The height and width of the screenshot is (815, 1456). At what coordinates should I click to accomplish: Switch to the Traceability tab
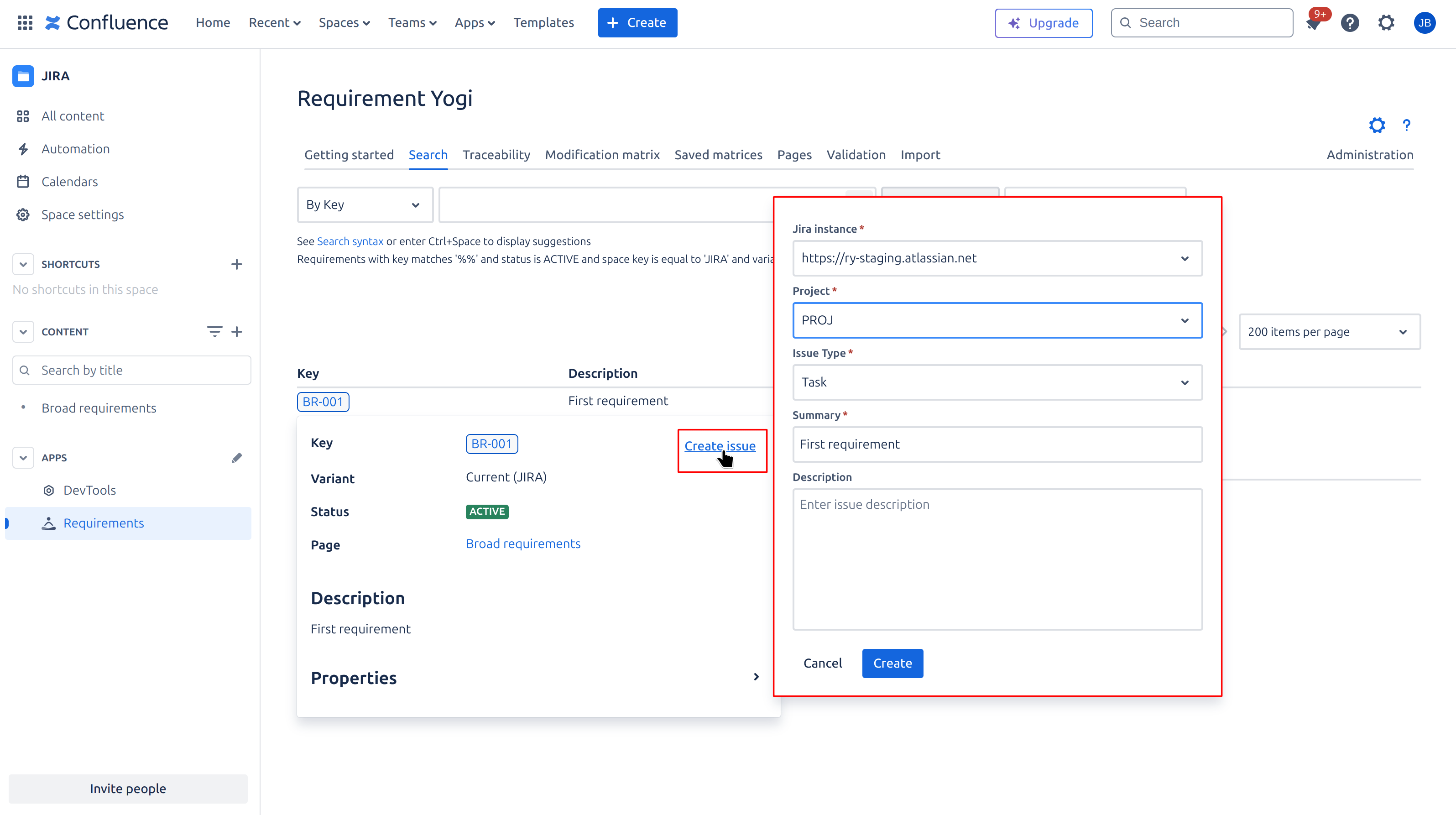(496, 154)
